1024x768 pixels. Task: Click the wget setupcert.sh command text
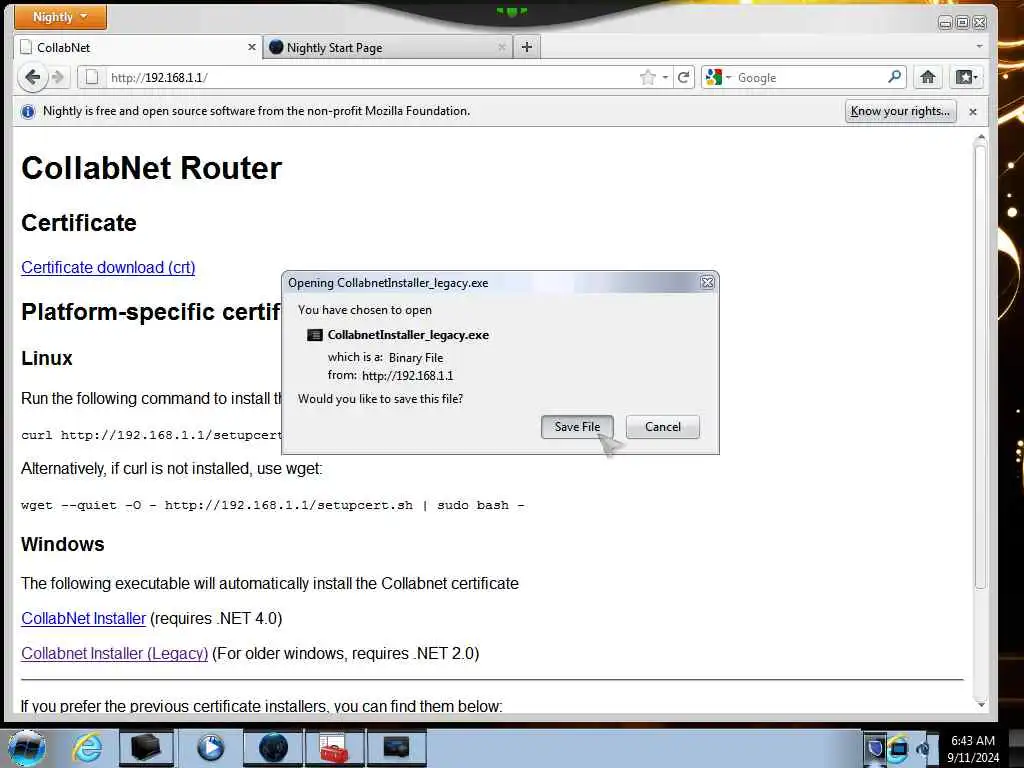pos(272,505)
